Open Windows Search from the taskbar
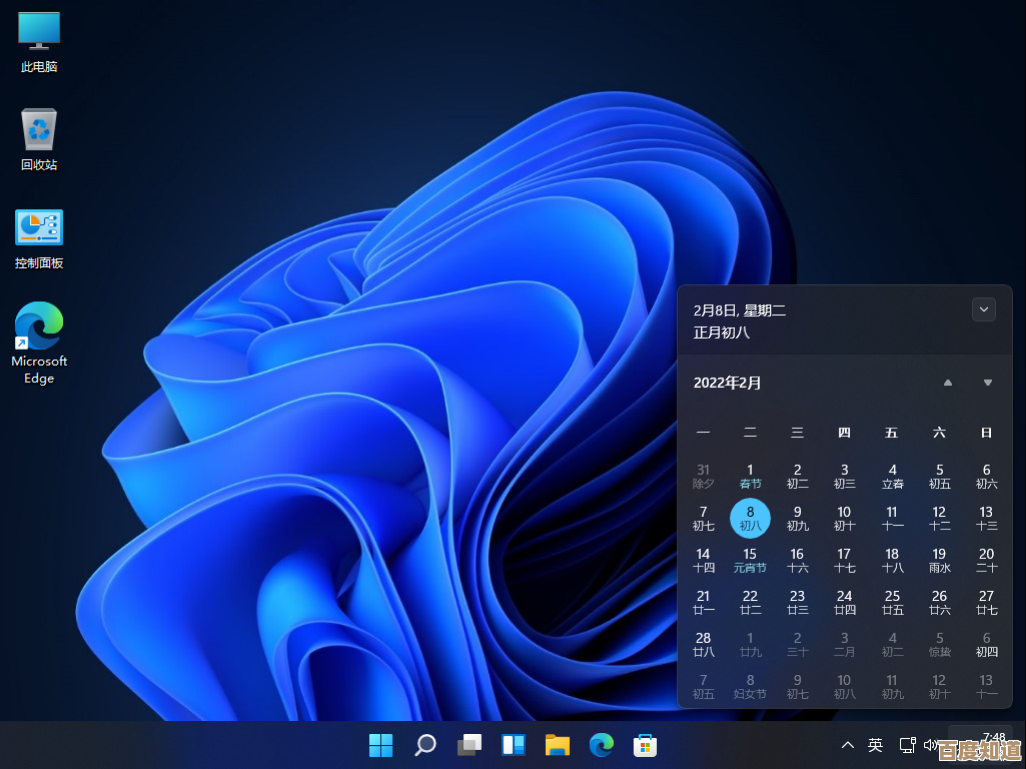This screenshot has width=1026, height=769. pos(425,745)
